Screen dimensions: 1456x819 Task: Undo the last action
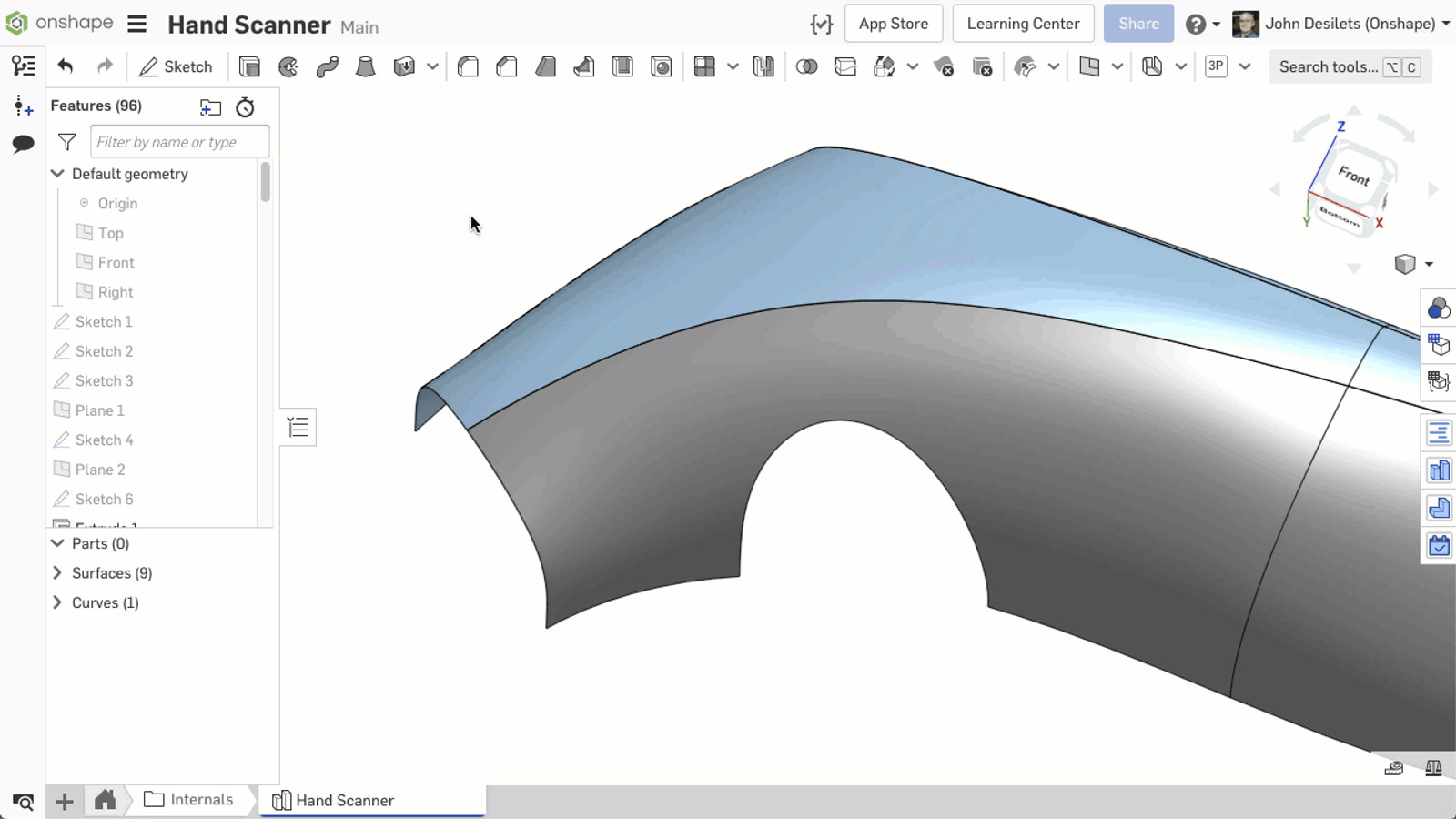coord(66,66)
